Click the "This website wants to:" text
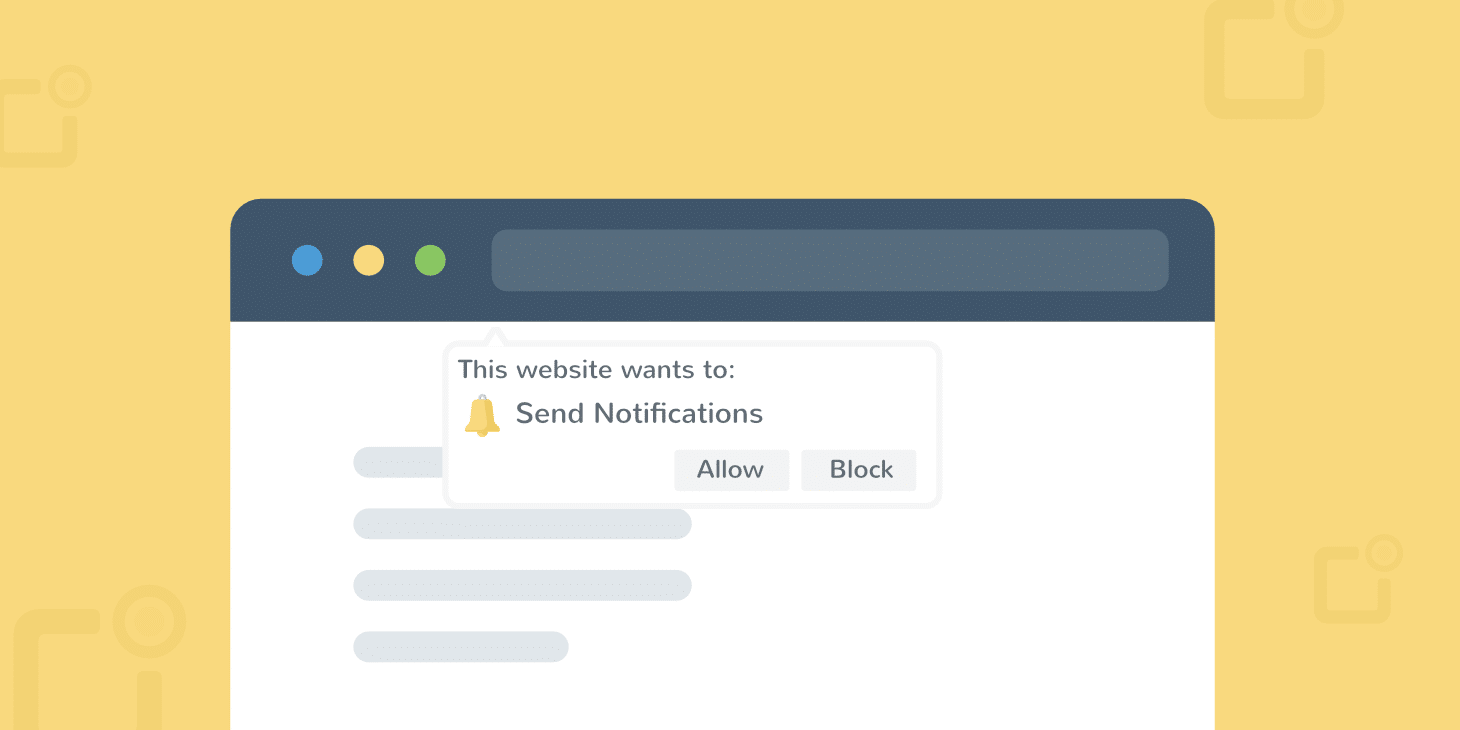This screenshot has height=730, width=1460. pos(596,370)
